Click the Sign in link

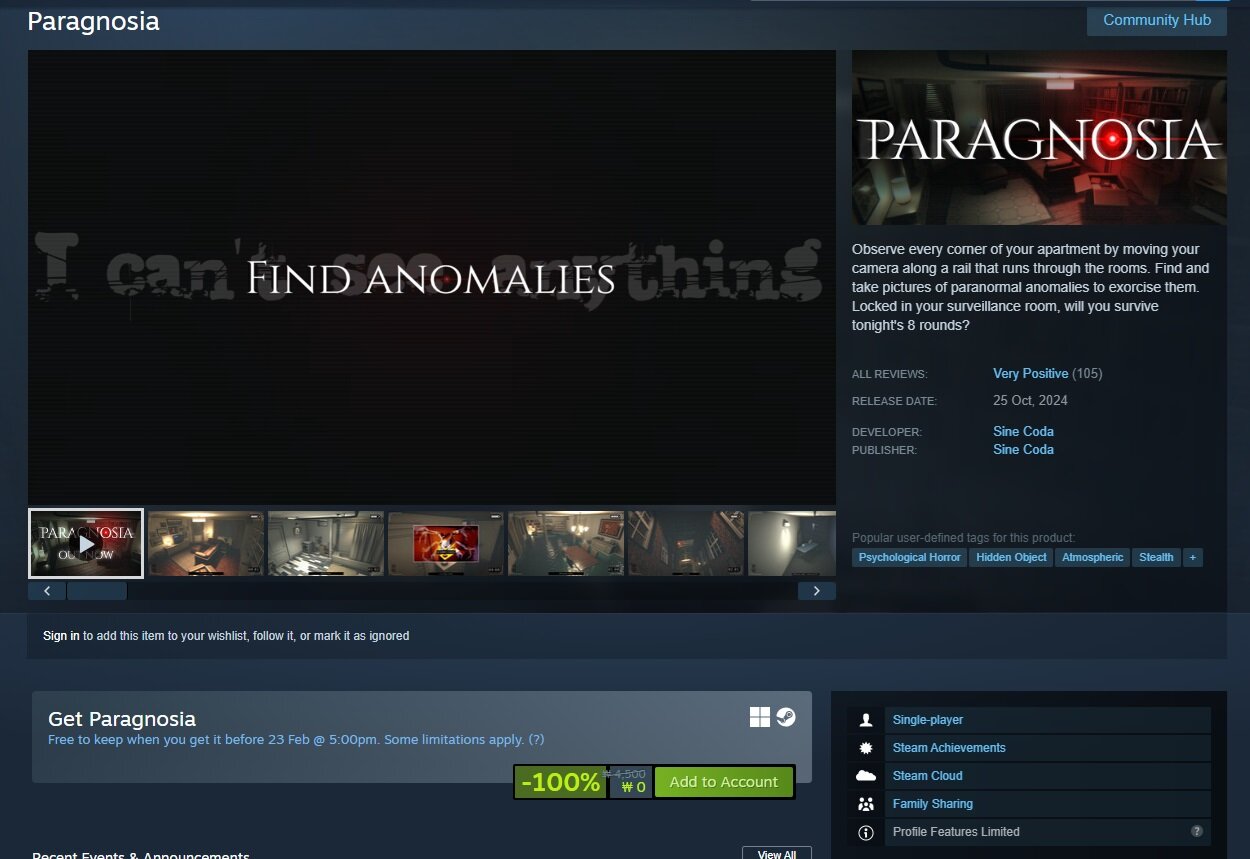tap(61, 636)
